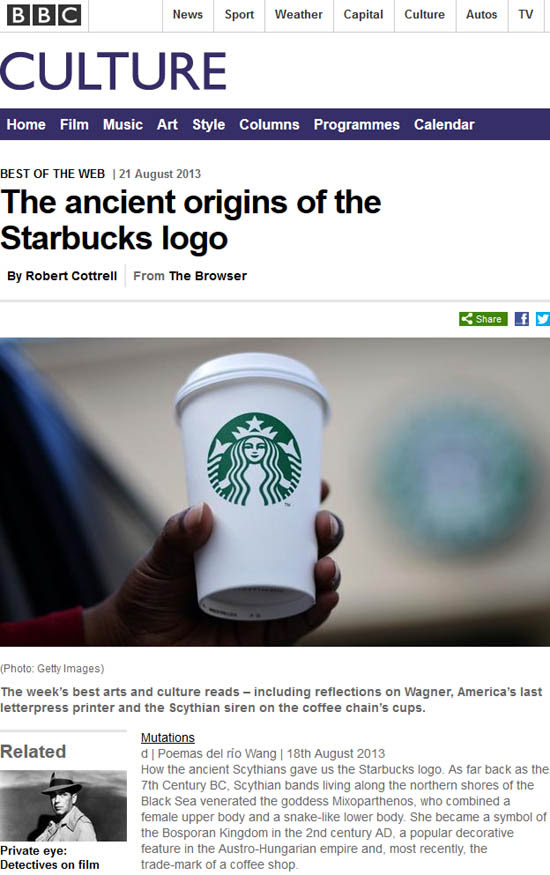Open the Calendar tab
The image size is (550, 875).
(444, 124)
